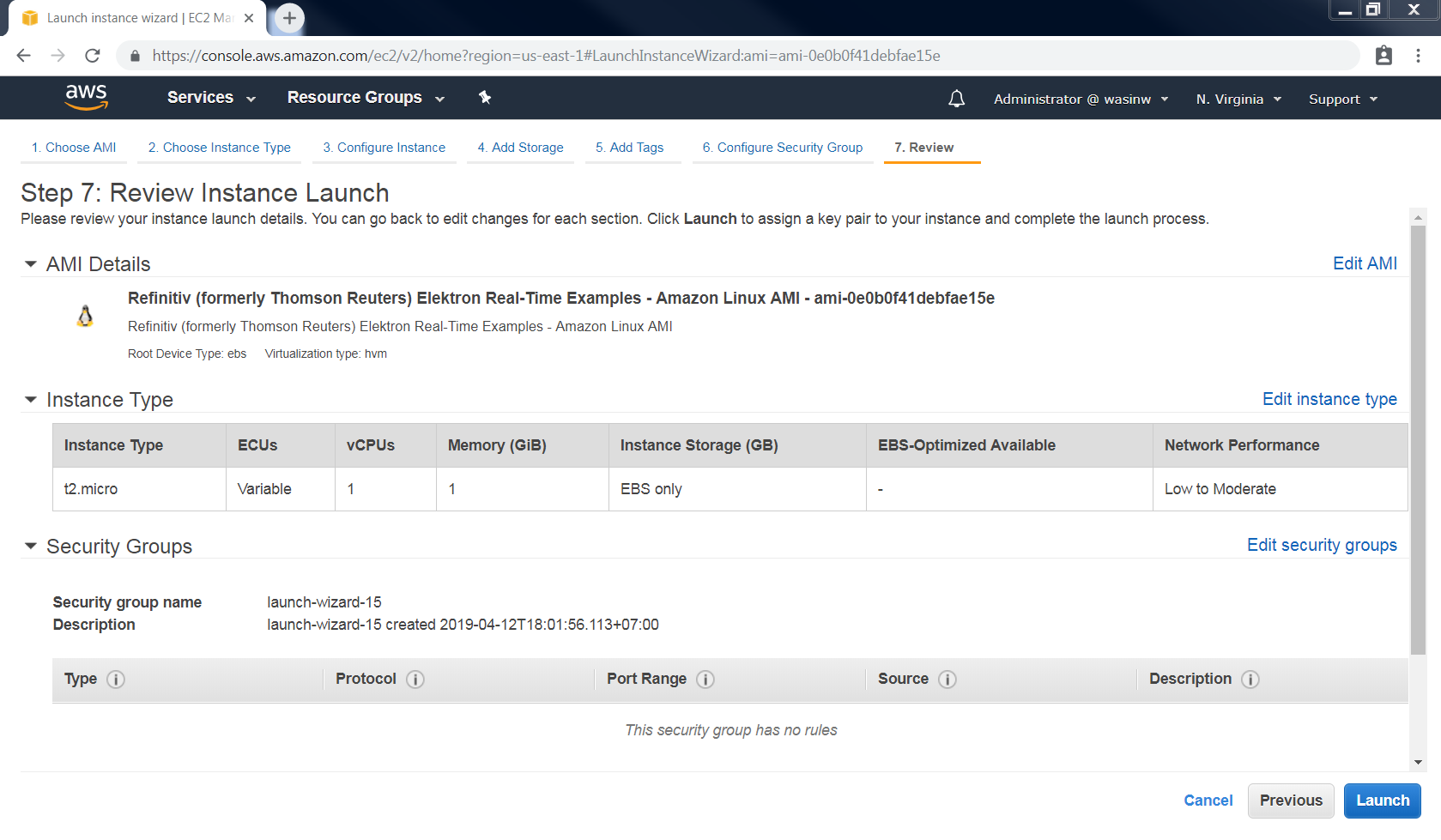
Task: Open the Administrator @ wasinw account menu
Action: click(x=1081, y=100)
